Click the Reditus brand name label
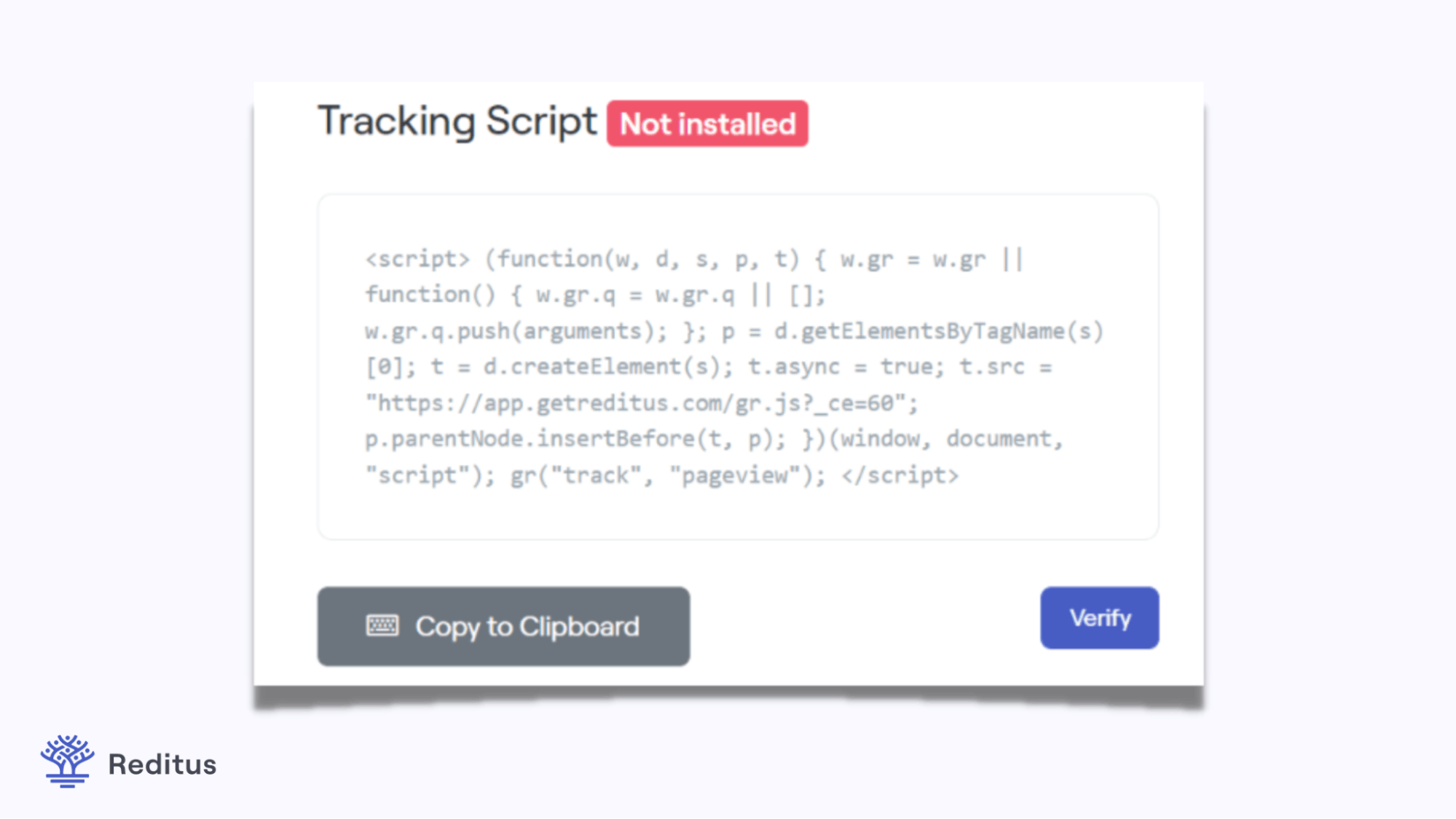The width and height of the screenshot is (1456, 819). click(162, 763)
